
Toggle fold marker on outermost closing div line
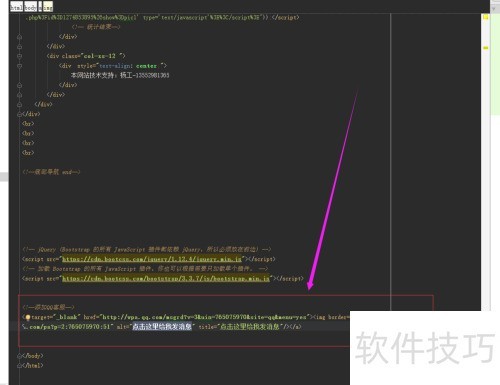coord(19,114)
